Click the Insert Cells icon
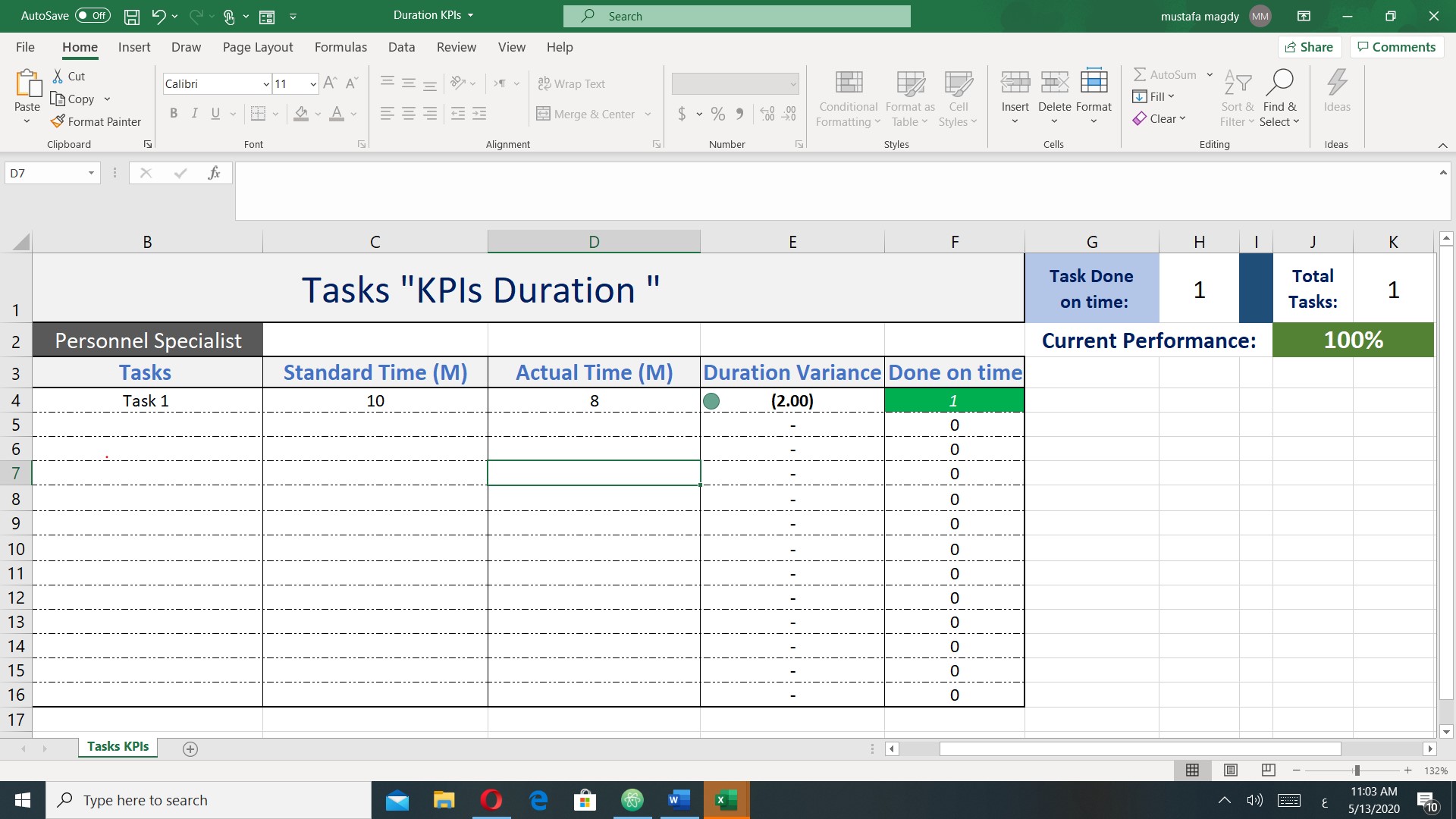This screenshot has width=1456, height=819. 1015,83
